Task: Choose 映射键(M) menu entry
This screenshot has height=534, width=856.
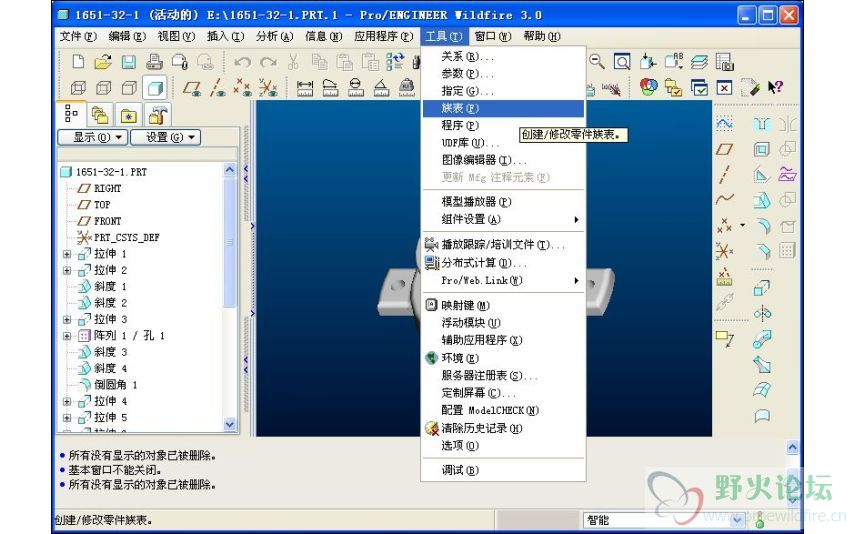Action: point(503,305)
